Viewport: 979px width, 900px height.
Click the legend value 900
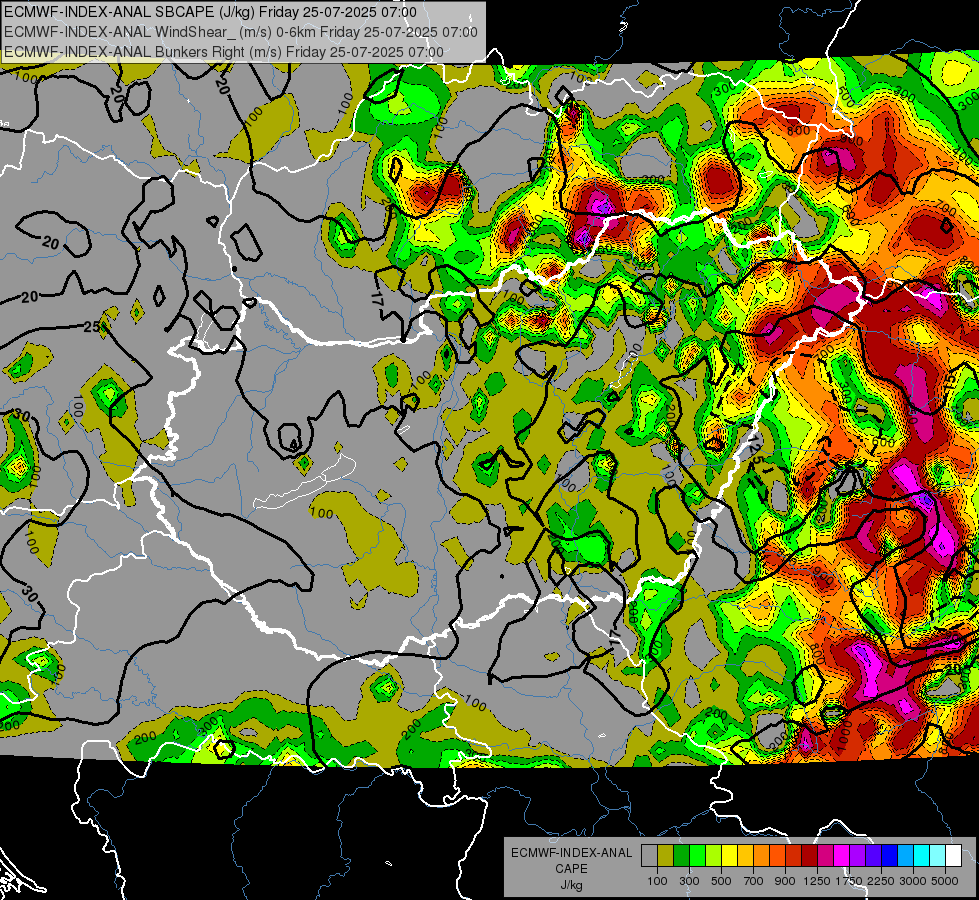point(785,881)
